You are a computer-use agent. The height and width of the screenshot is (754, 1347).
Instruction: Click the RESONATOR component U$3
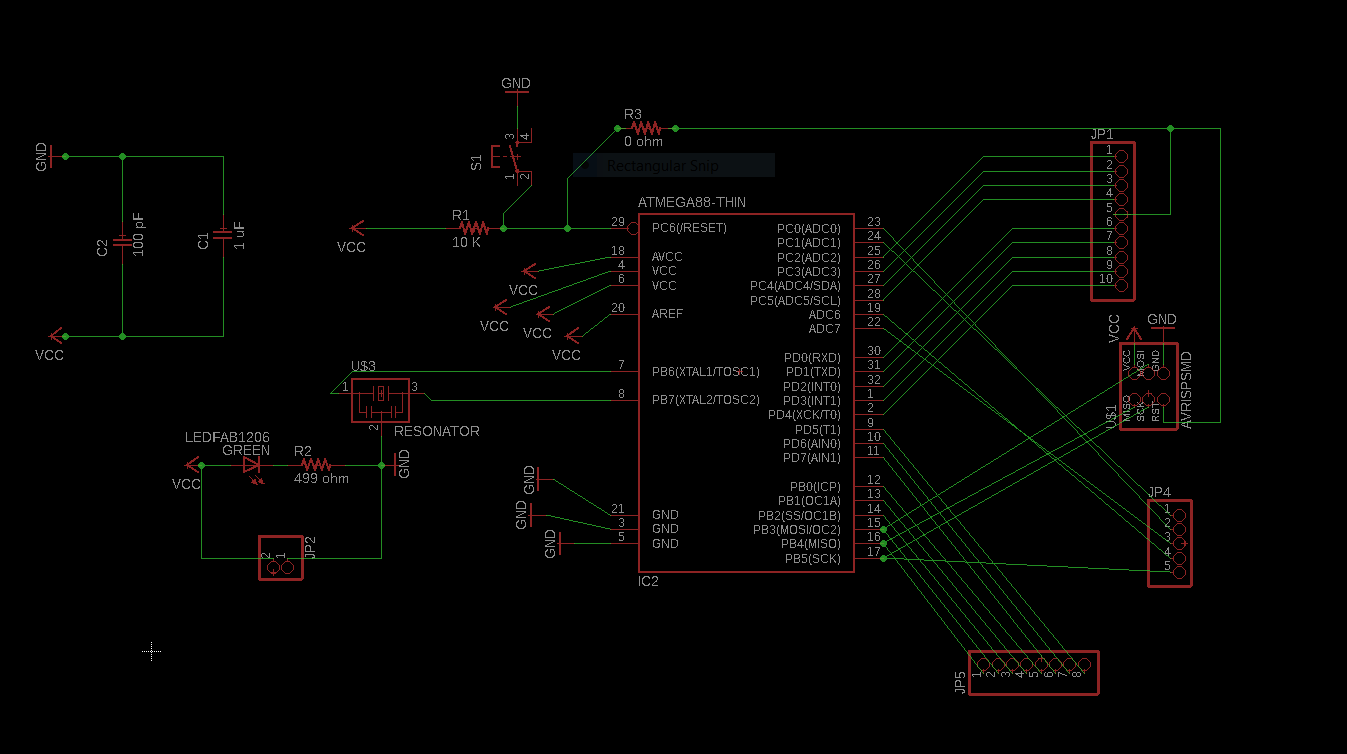380,400
